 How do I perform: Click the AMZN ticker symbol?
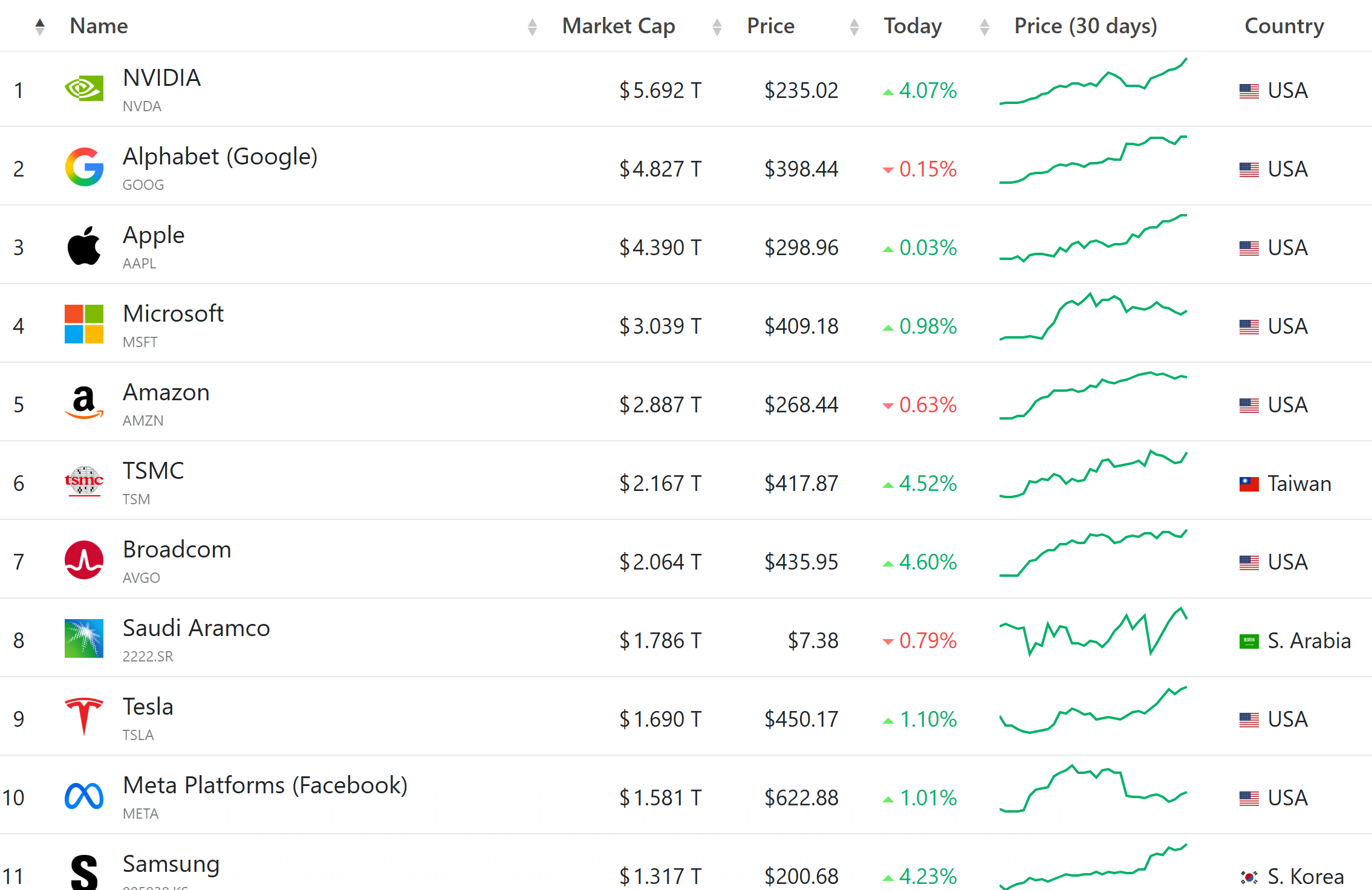[x=143, y=421]
